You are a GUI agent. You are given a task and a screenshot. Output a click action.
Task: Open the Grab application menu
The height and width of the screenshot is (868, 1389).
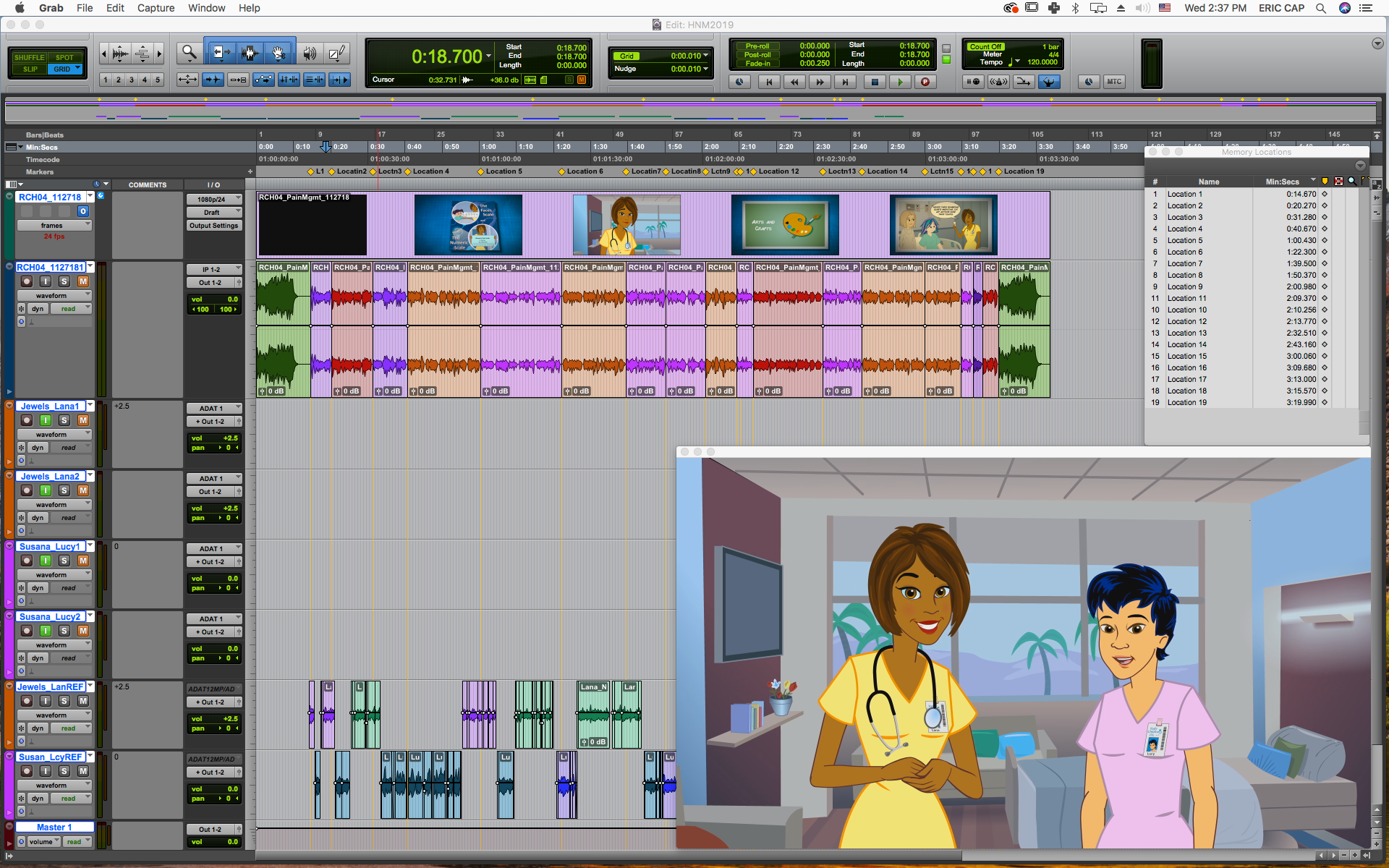tap(51, 8)
